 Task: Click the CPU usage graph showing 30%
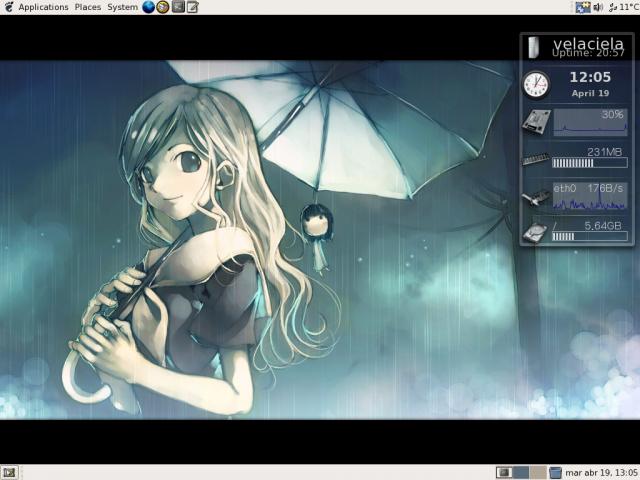tap(590, 122)
